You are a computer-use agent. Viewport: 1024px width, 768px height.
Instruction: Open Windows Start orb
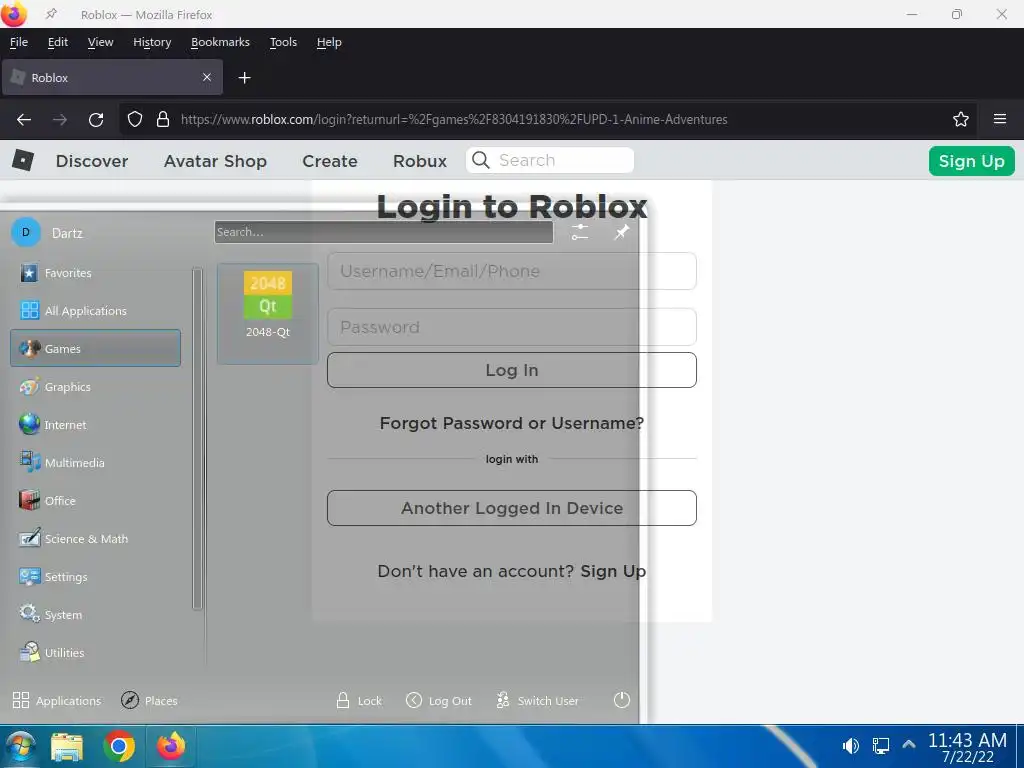click(20, 746)
